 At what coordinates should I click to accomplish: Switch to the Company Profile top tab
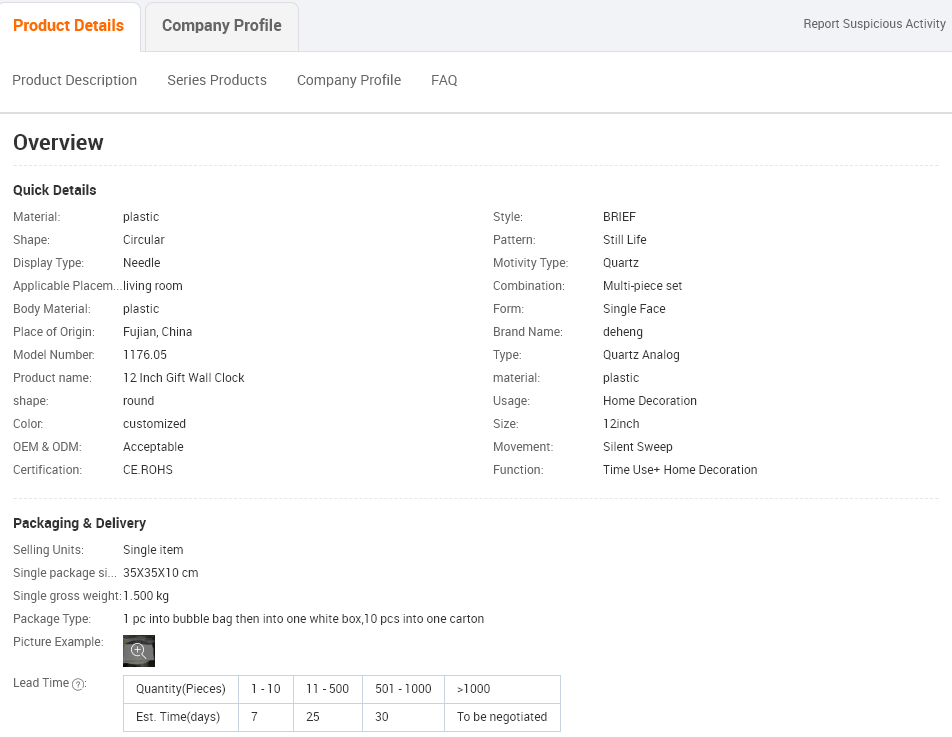[x=222, y=25]
